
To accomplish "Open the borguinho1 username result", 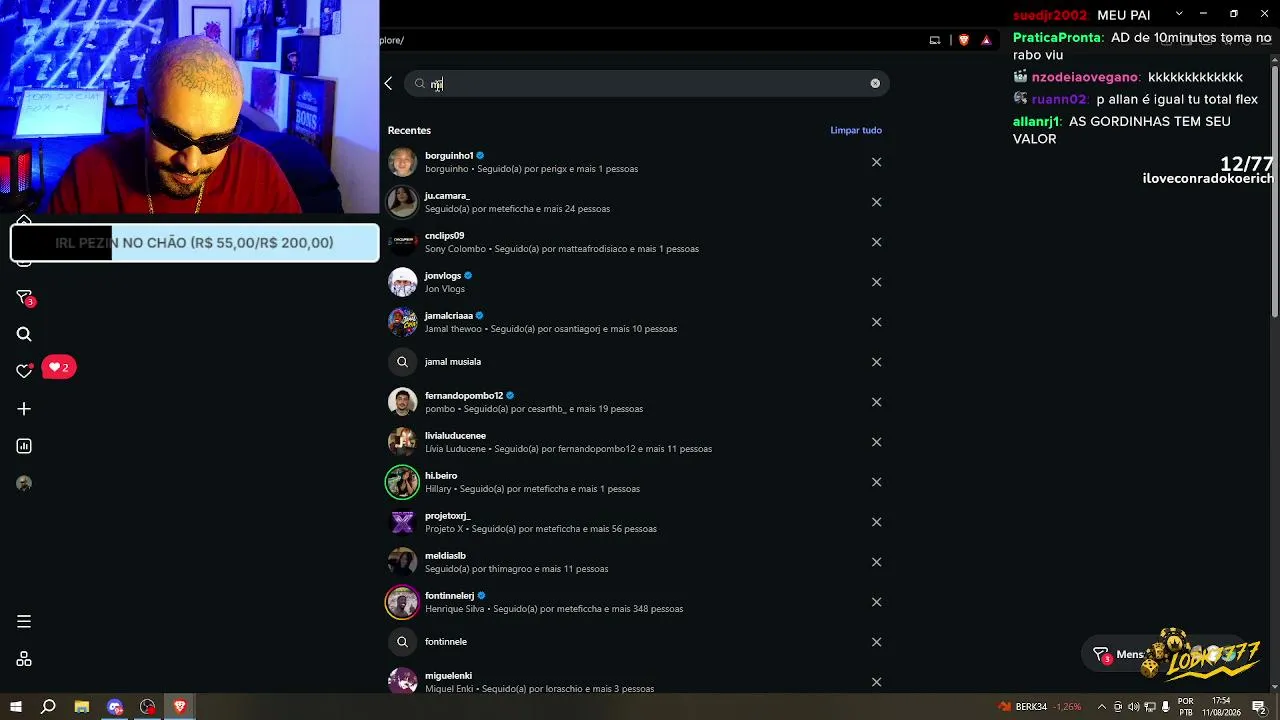I will point(449,156).
